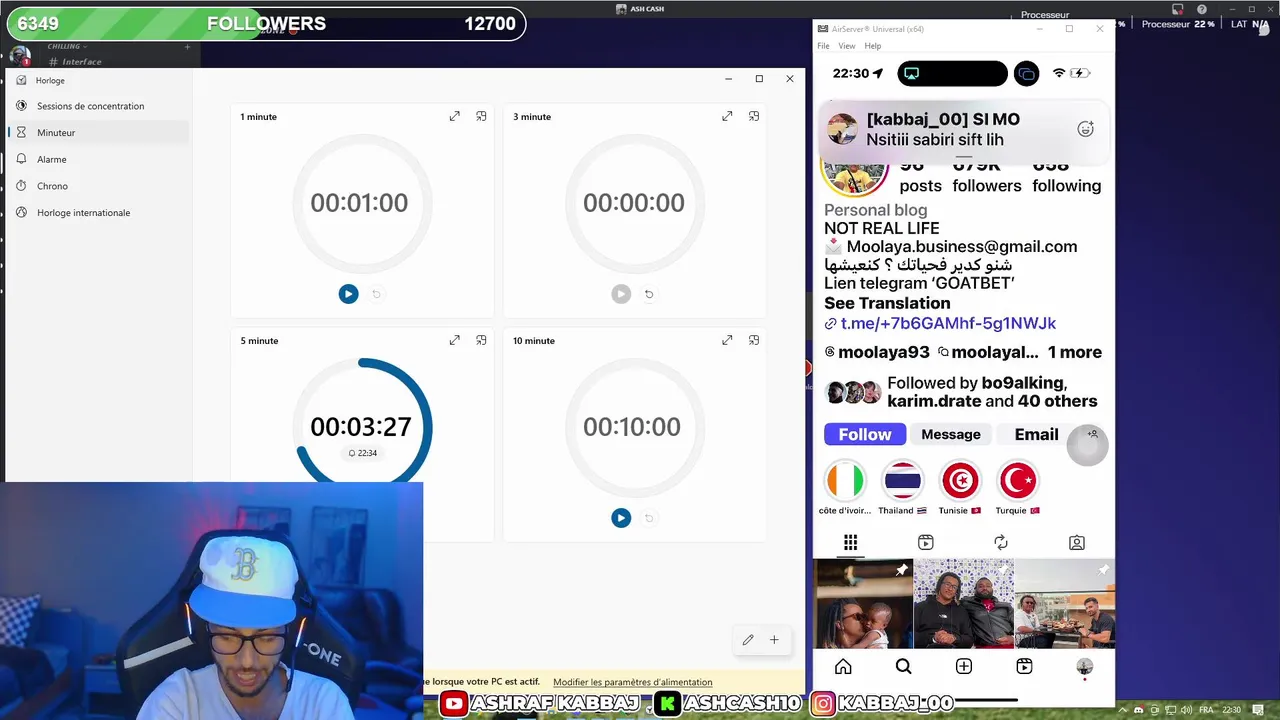
Task: Open the Help menu in AirServer
Action: (873, 46)
